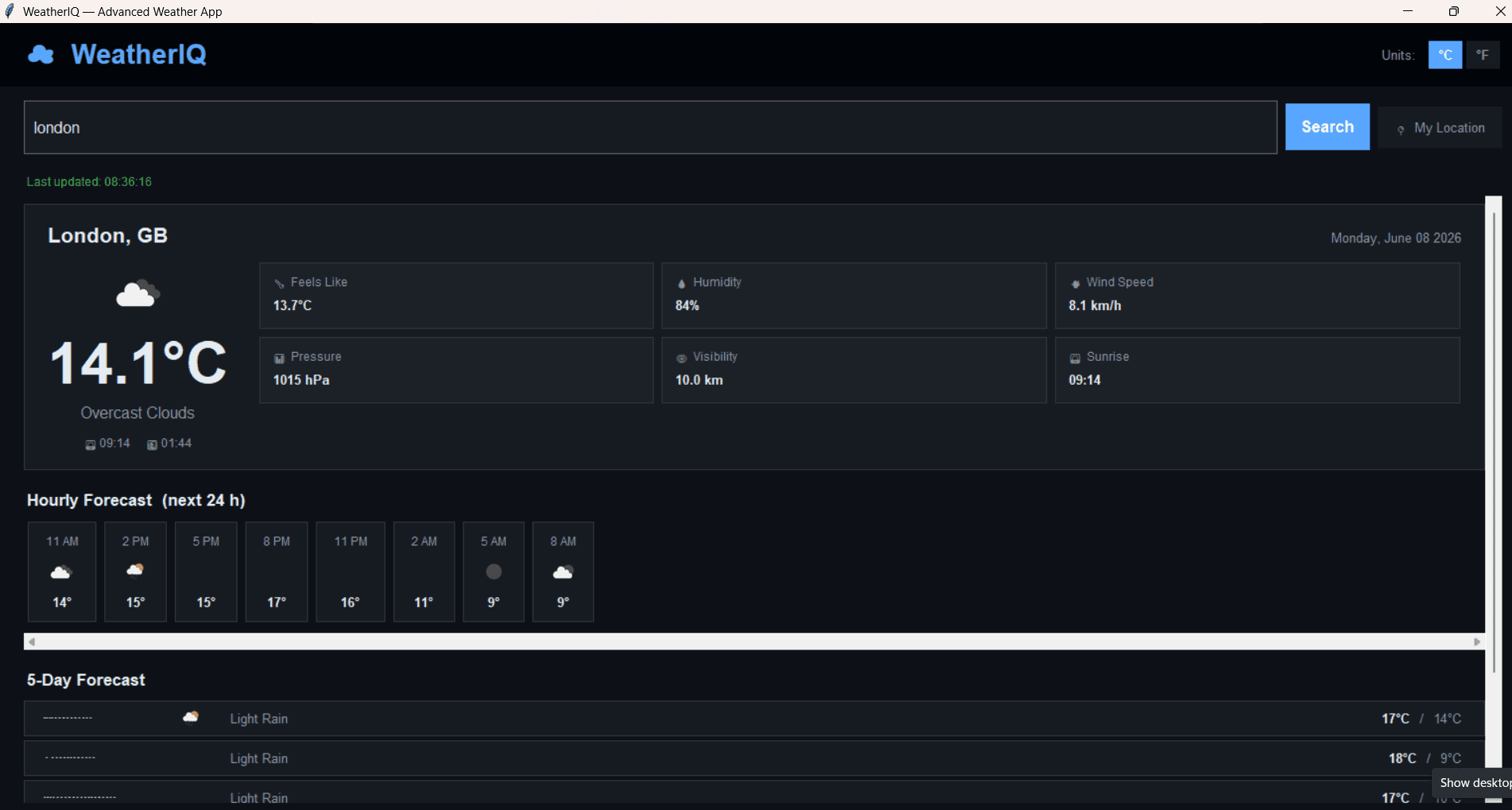The height and width of the screenshot is (810, 1512).
Task: Click the "17°" temperature in the 8 PM card
Action: tap(277, 603)
